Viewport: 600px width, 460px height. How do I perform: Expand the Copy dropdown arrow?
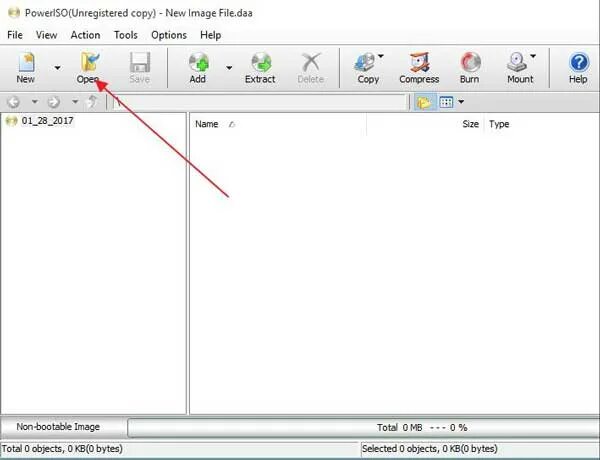pos(381,56)
